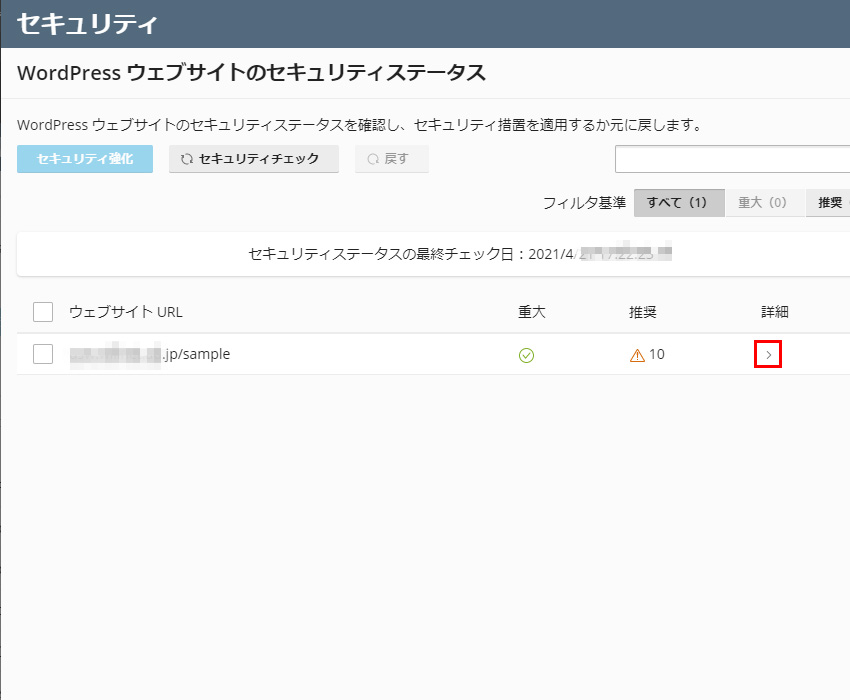Image resolution: width=850 pixels, height=700 pixels.
Task: Click the green checkmark status icon
Action: [526, 355]
